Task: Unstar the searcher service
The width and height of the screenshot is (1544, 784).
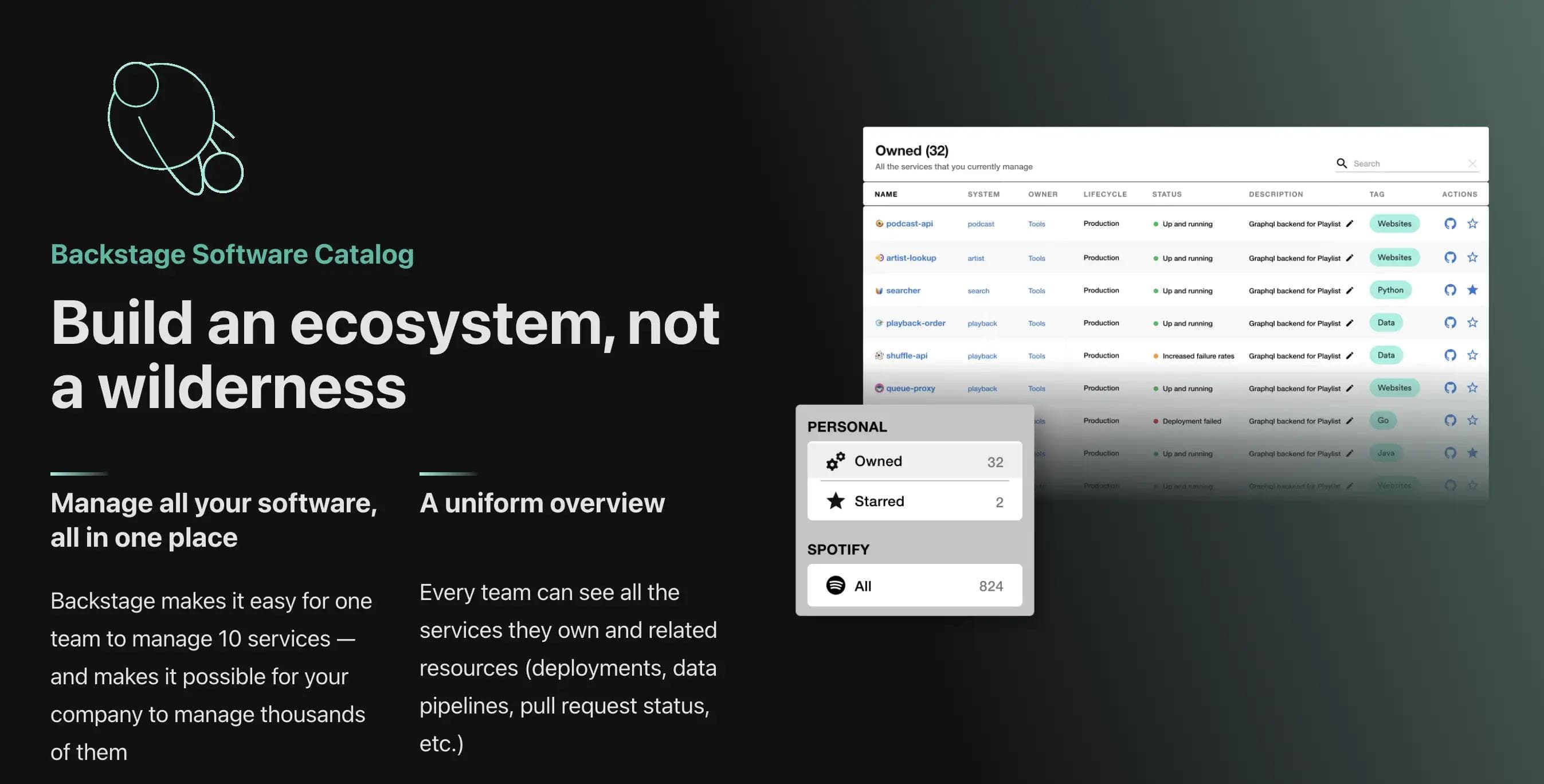Action: pos(1473,289)
